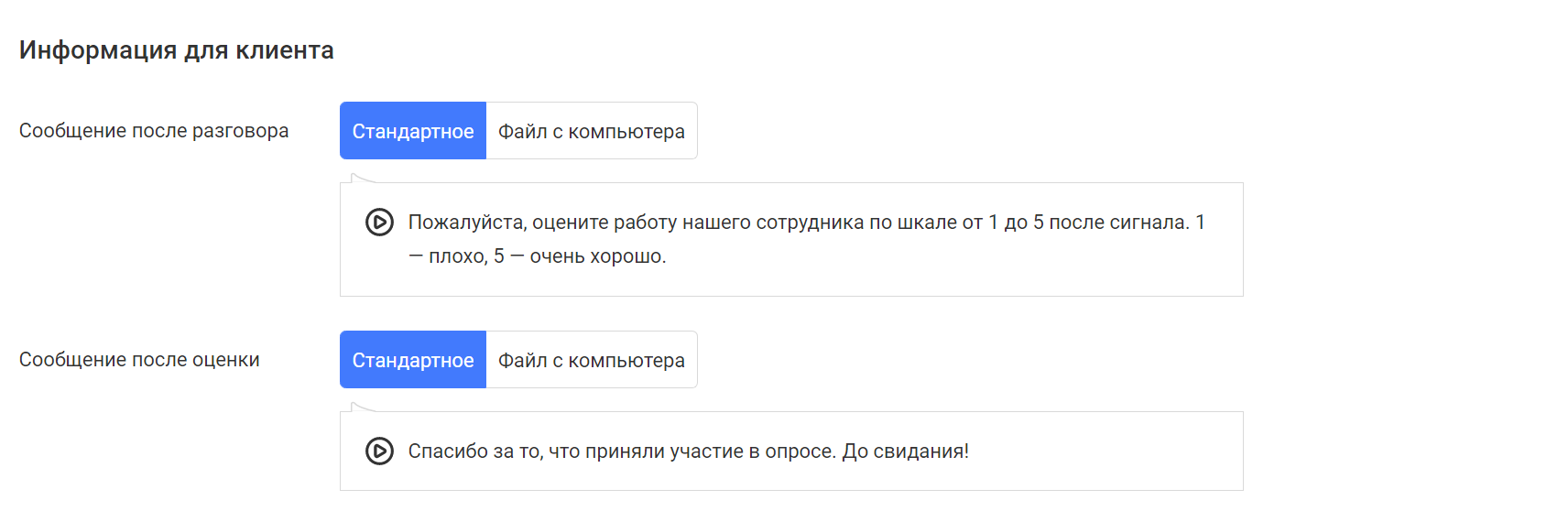Click the word 'клиента' in the section title
Screen dimensions: 1568x522
click(x=285, y=50)
